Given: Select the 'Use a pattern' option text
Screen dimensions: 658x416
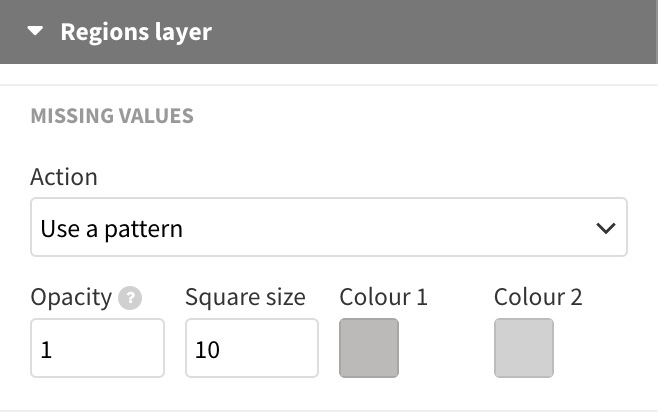Looking at the screenshot, I should 112,229.
